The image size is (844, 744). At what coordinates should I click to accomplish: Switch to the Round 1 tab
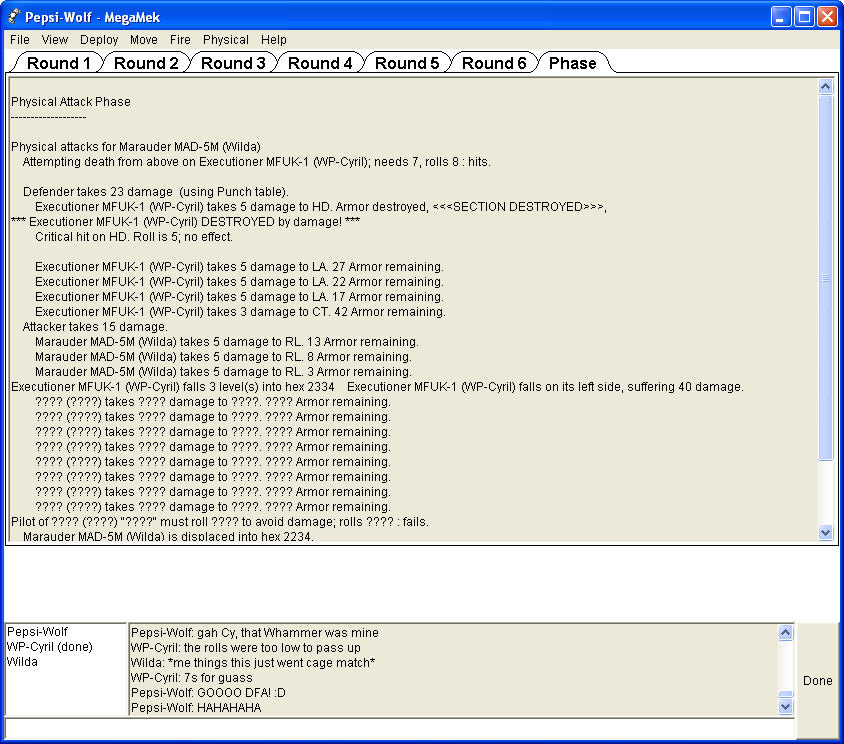[x=58, y=63]
